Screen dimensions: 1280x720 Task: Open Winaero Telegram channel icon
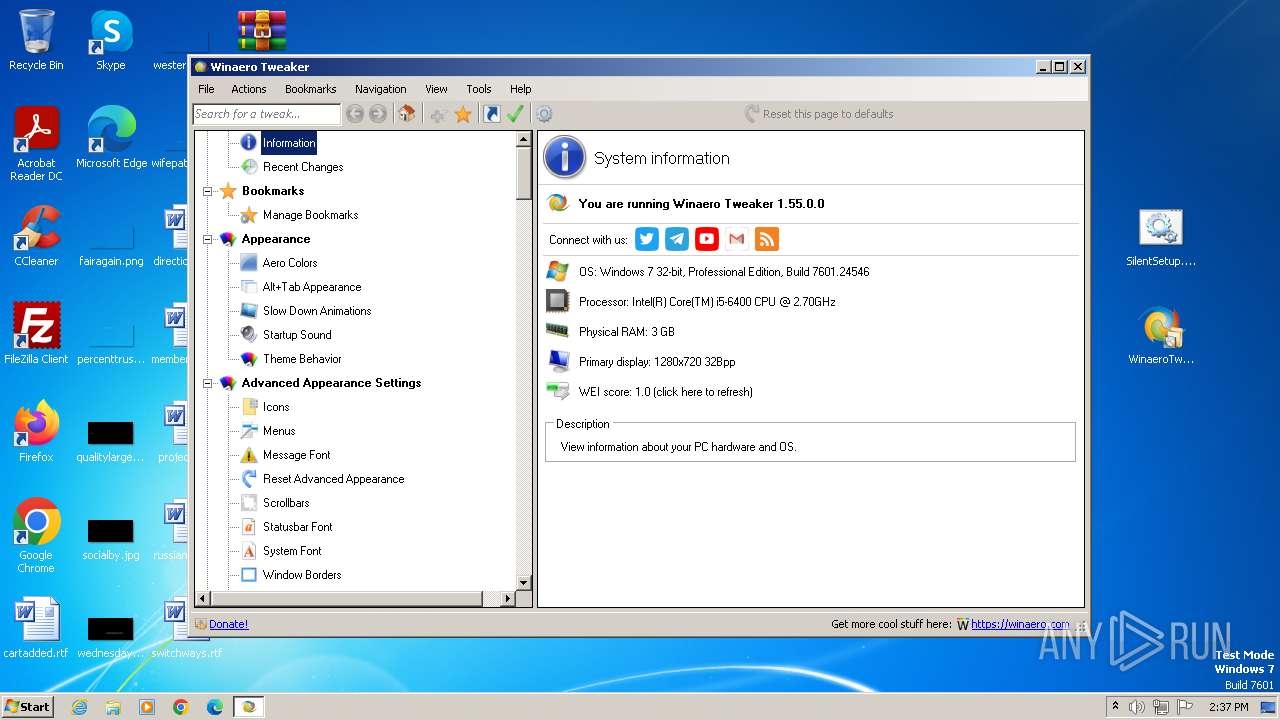pos(677,239)
